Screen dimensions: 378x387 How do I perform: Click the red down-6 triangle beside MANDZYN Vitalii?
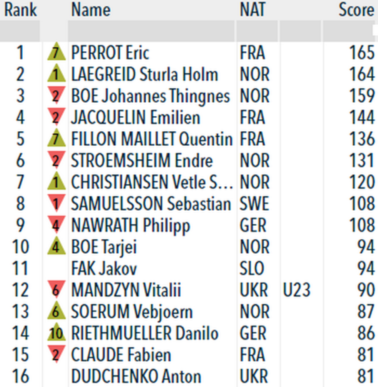pos(56,289)
